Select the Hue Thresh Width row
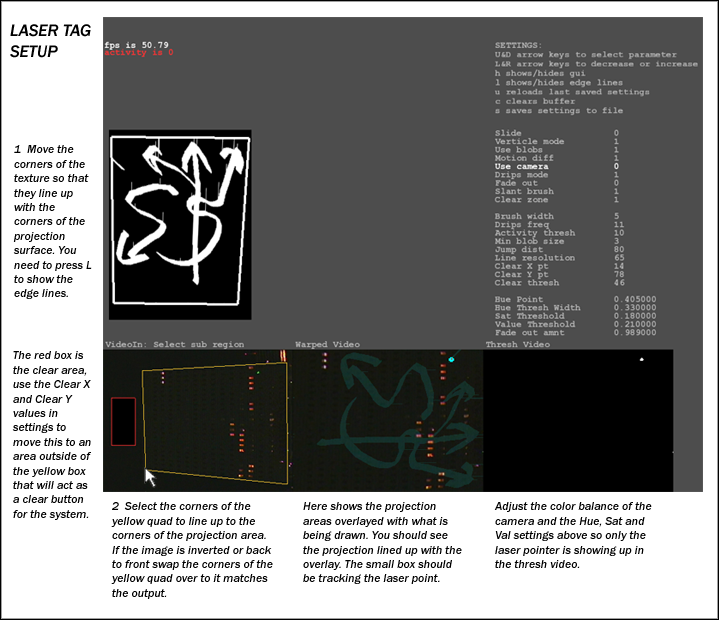The height and width of the screenshot is (620, 719). click(575, 307)
